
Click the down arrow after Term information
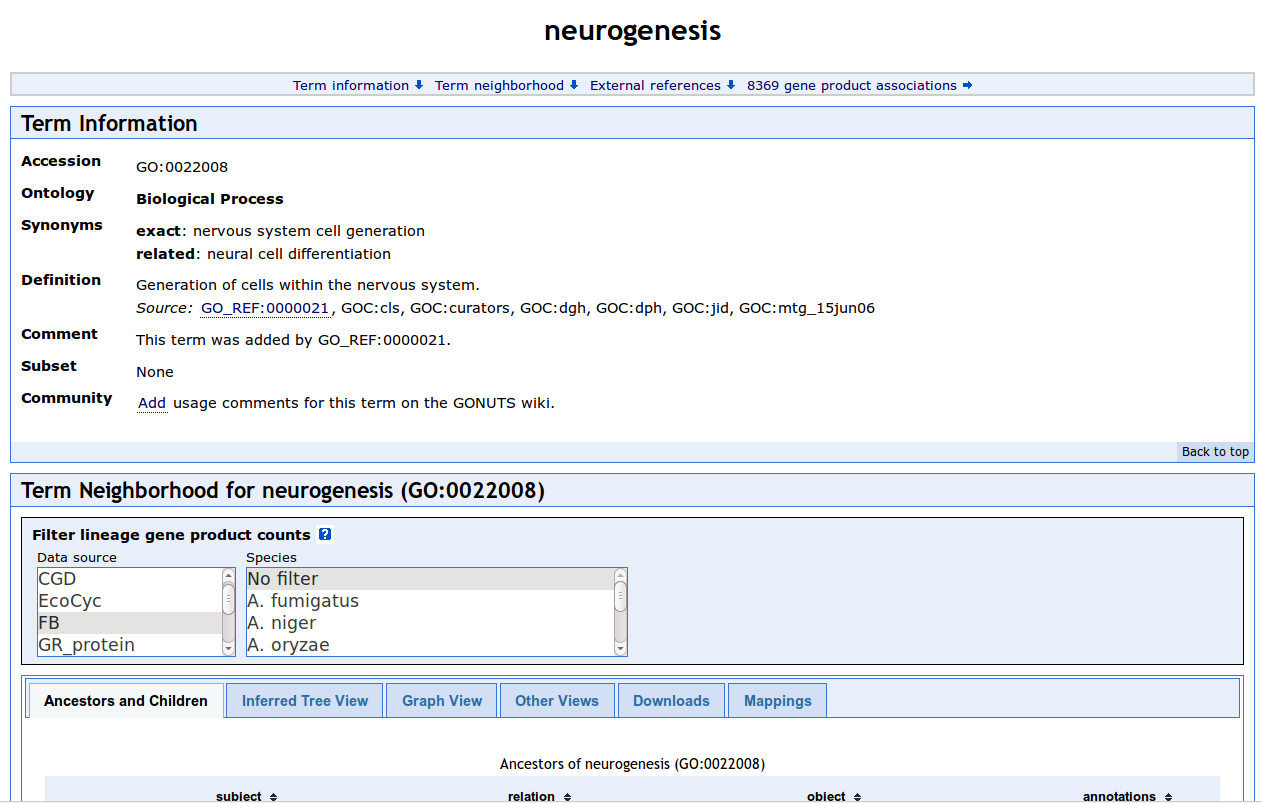coord(419,86)
